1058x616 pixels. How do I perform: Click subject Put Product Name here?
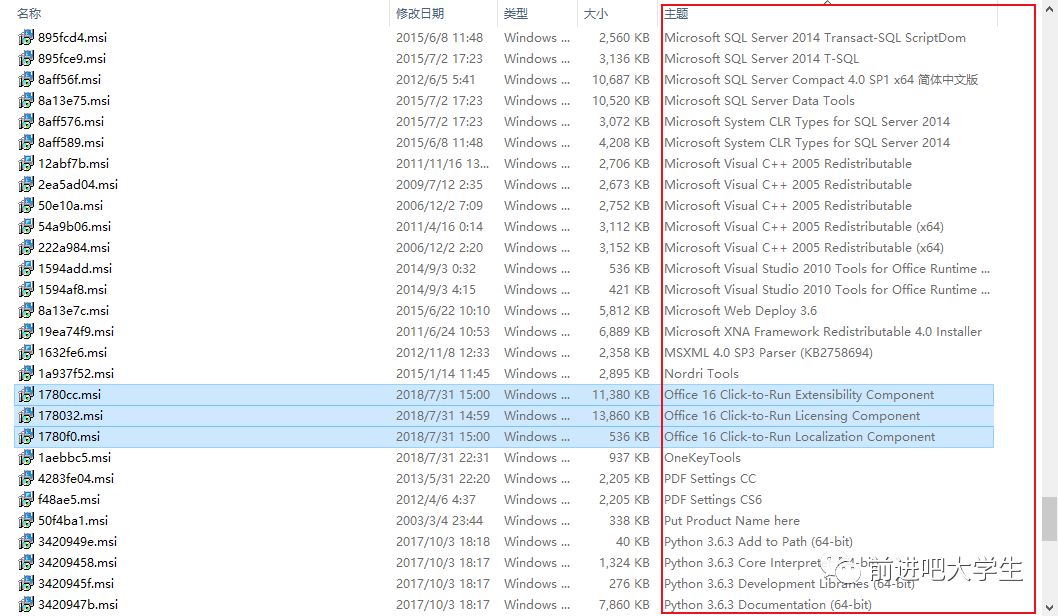[731, 520]
